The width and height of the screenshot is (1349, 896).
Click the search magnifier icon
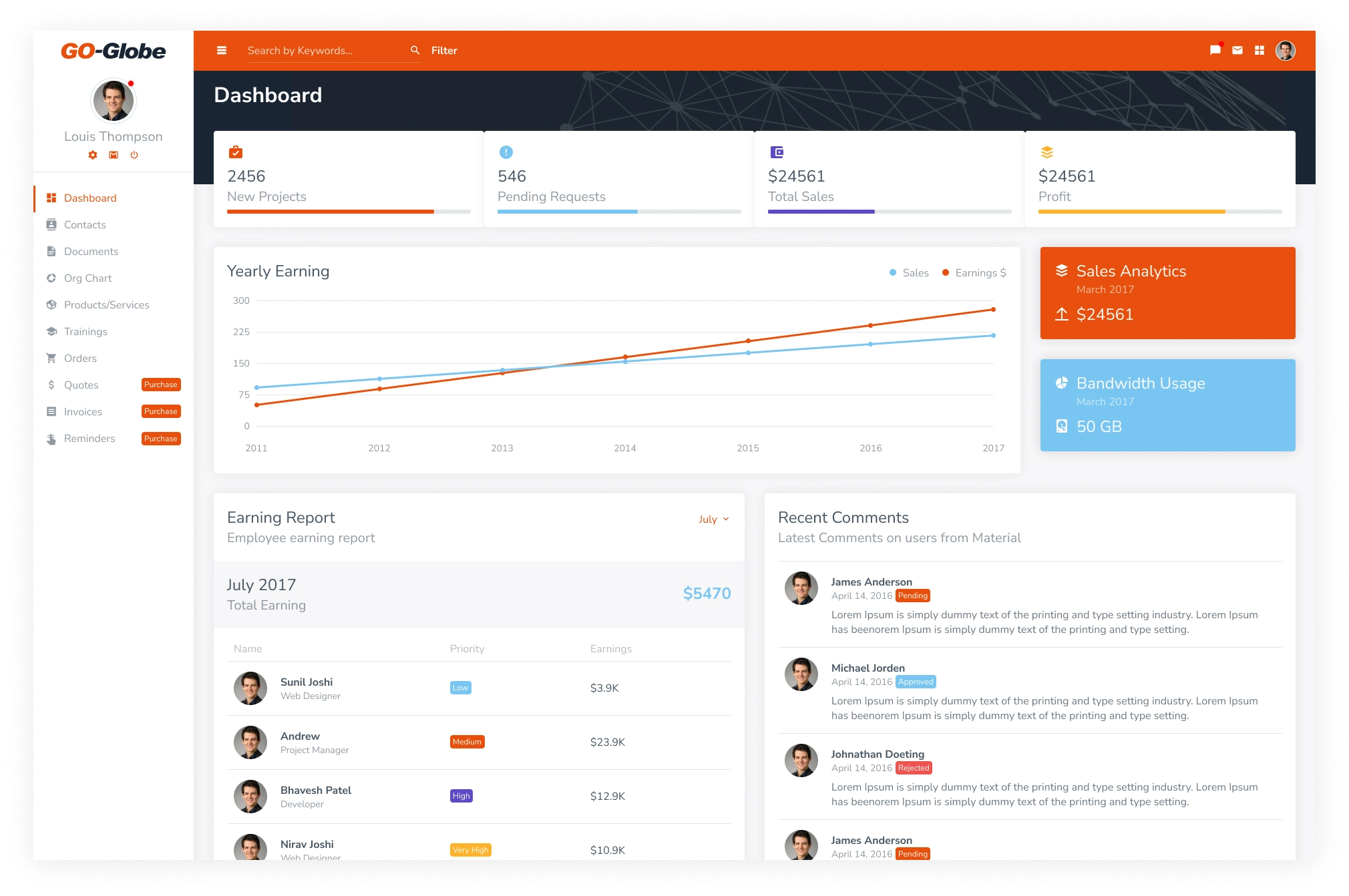(x=415, y=50)
